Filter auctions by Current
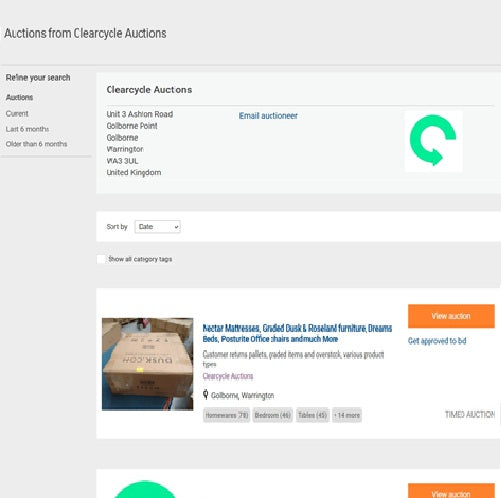The width and height of the screenshot is (501, 498). point(17,114)
